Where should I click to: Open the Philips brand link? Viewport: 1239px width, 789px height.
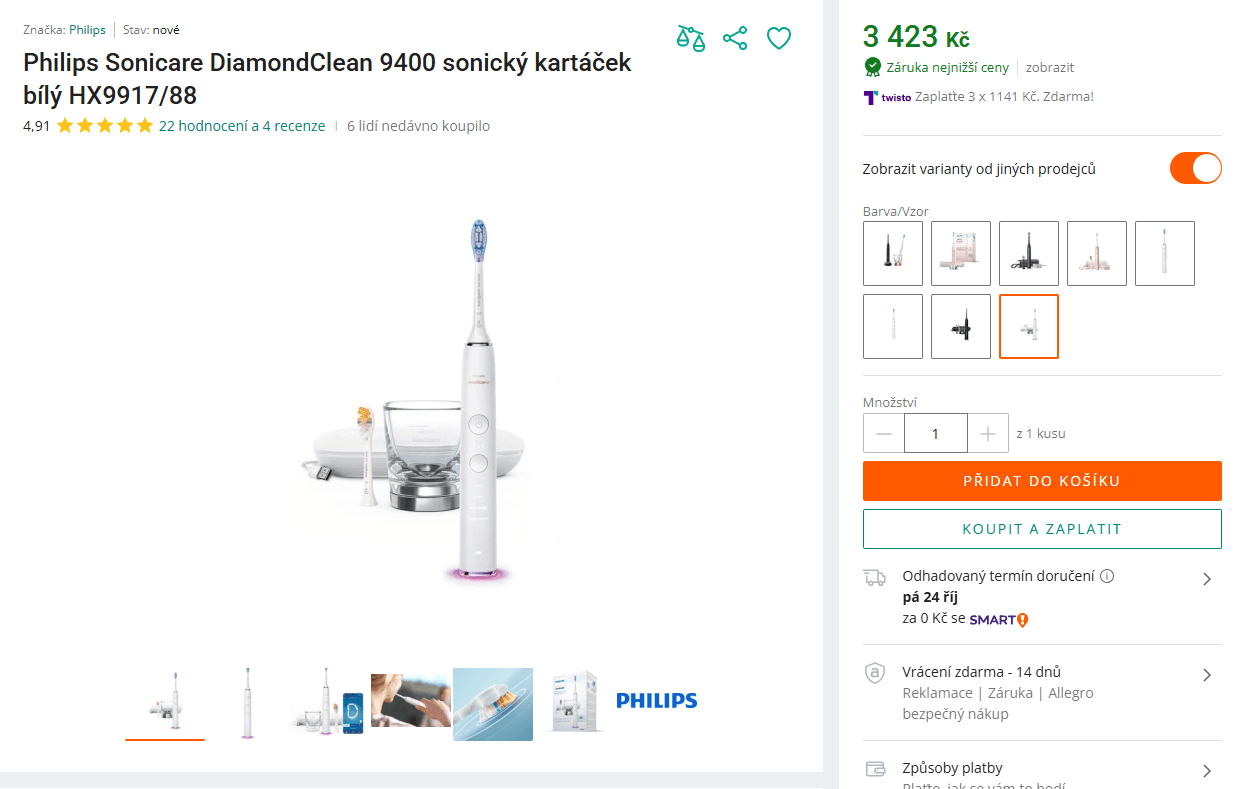pyautogui.click(x=87, y=30)
